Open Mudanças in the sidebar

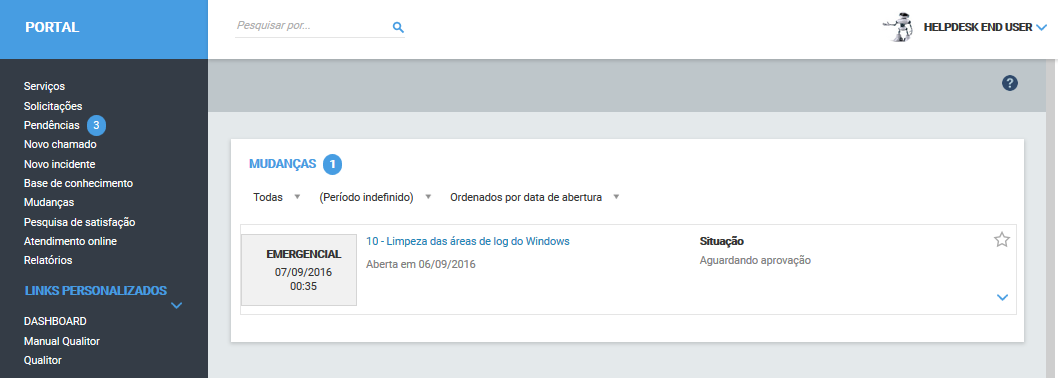pos(49,202)
